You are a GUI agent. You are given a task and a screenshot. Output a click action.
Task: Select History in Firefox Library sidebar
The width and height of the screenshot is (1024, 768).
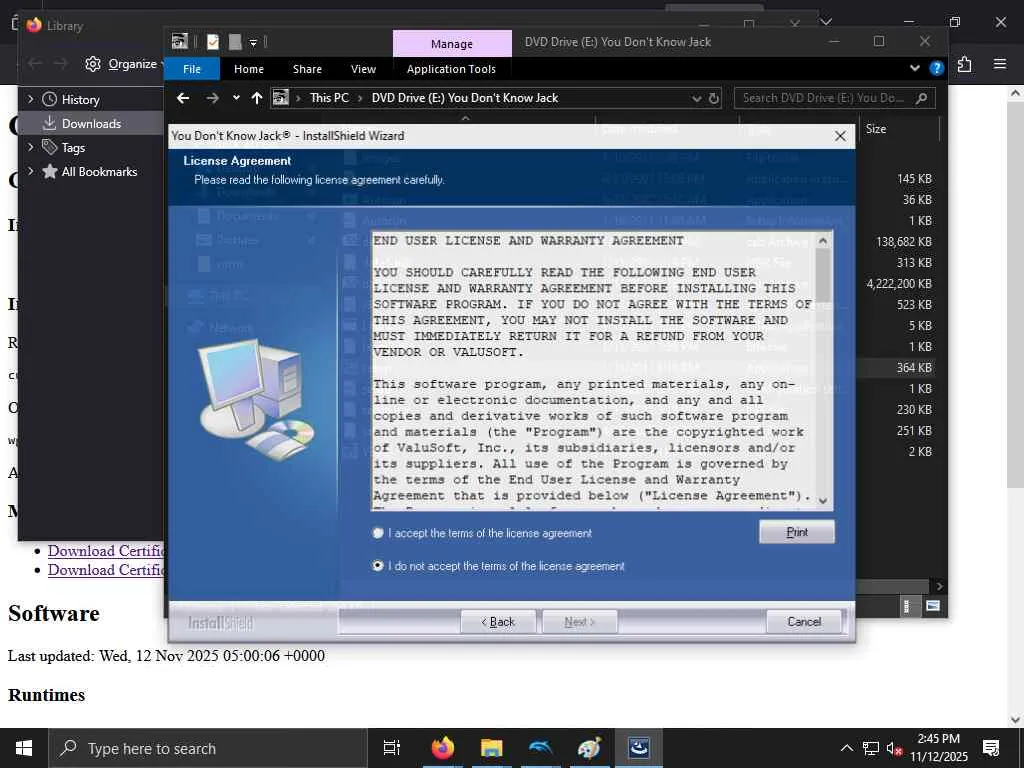point(80,100)
